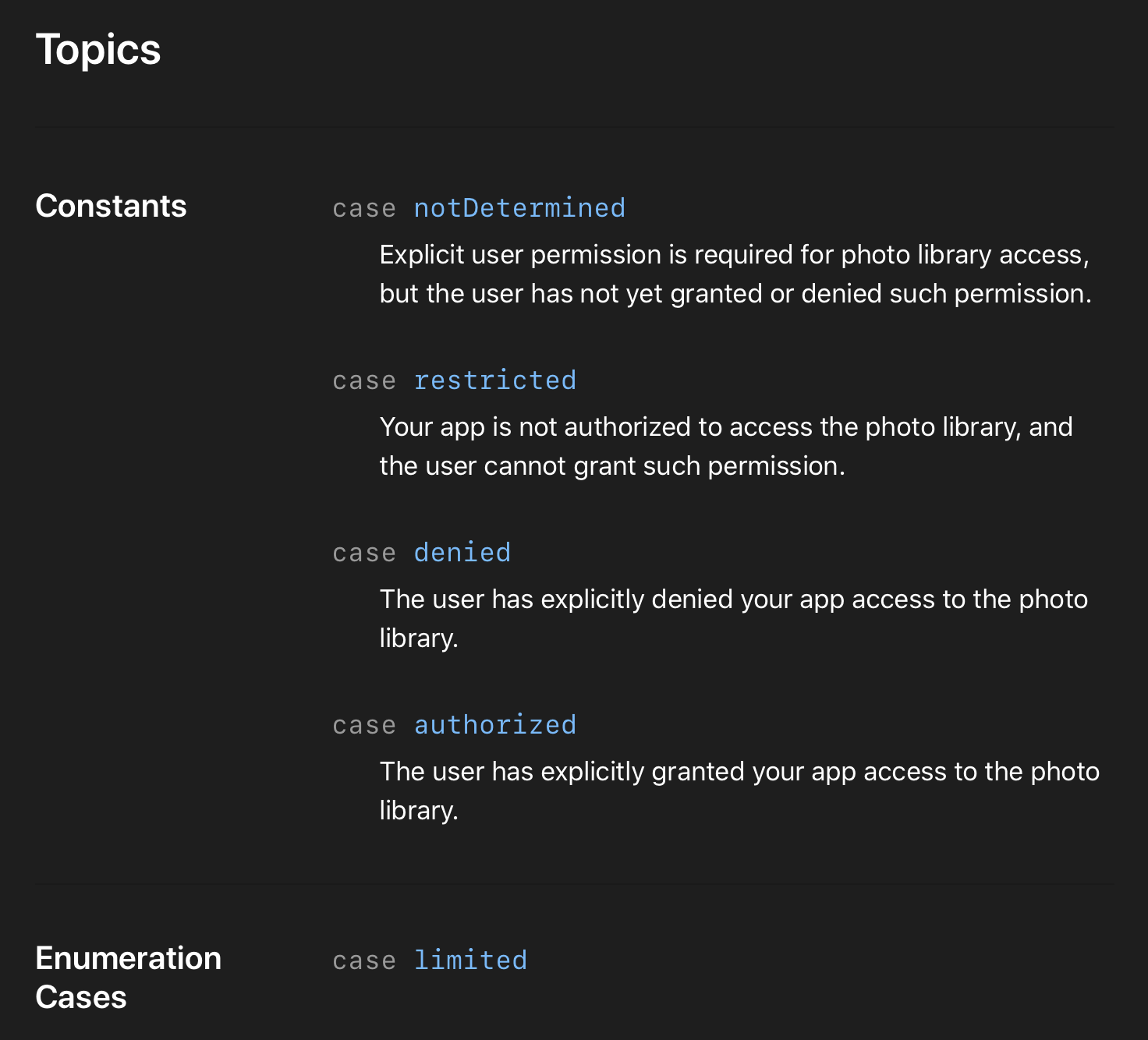Click the description text under restricted
The width and height of the screenshot is (1148, 1040).
(725, 447)
